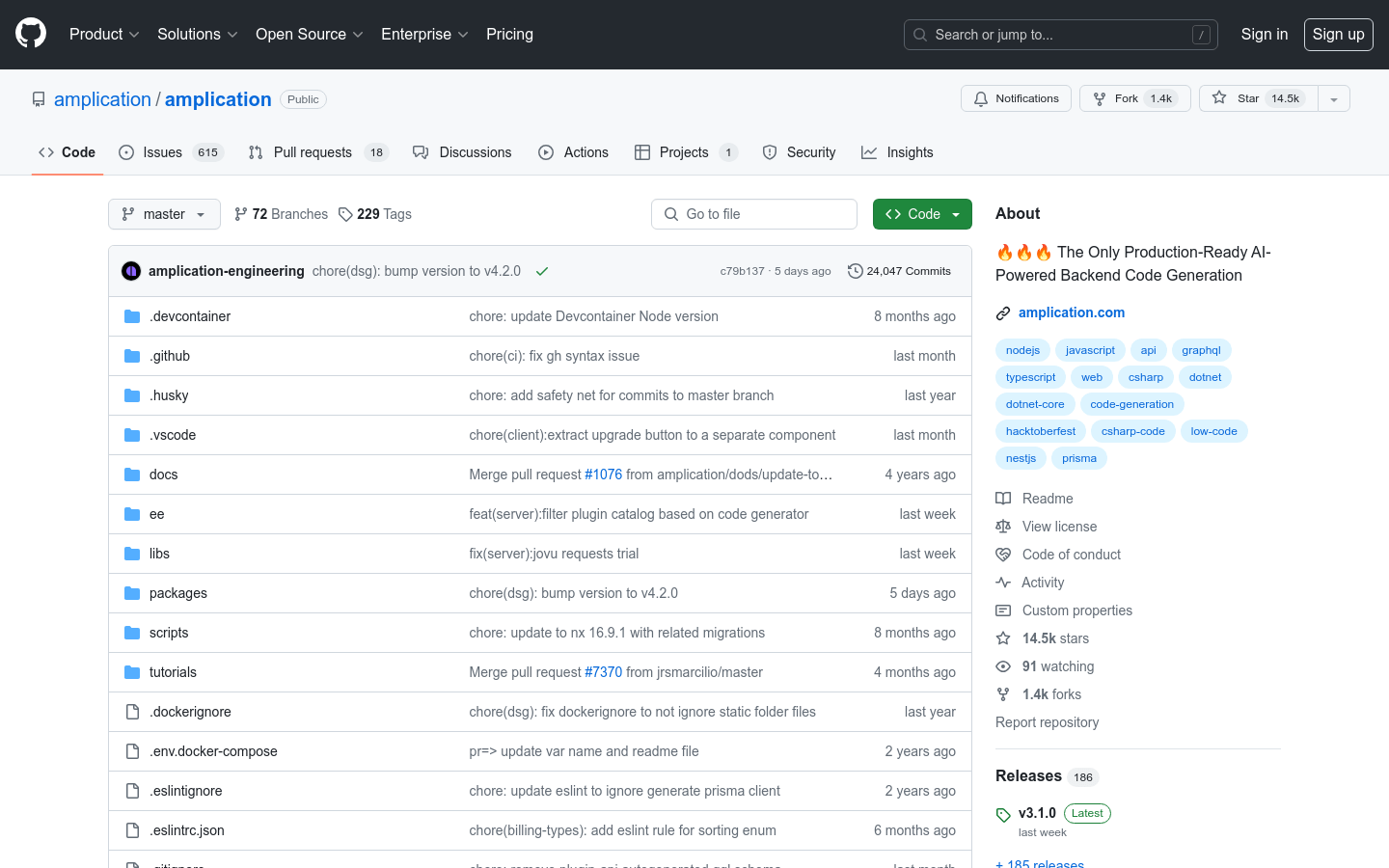Open pull request #1076 link
Image resolution: width=1389 pixels, height=868 pixels.
pos(603,475)
